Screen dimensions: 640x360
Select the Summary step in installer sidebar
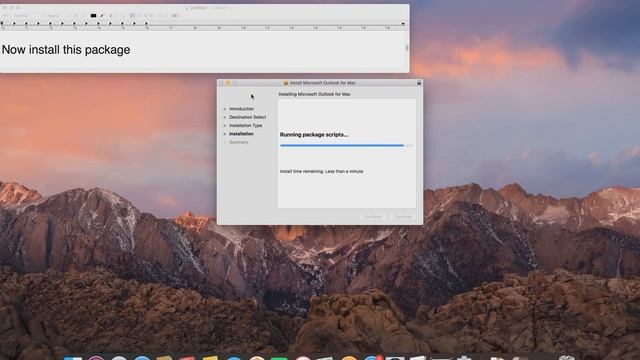pos(238,142)
